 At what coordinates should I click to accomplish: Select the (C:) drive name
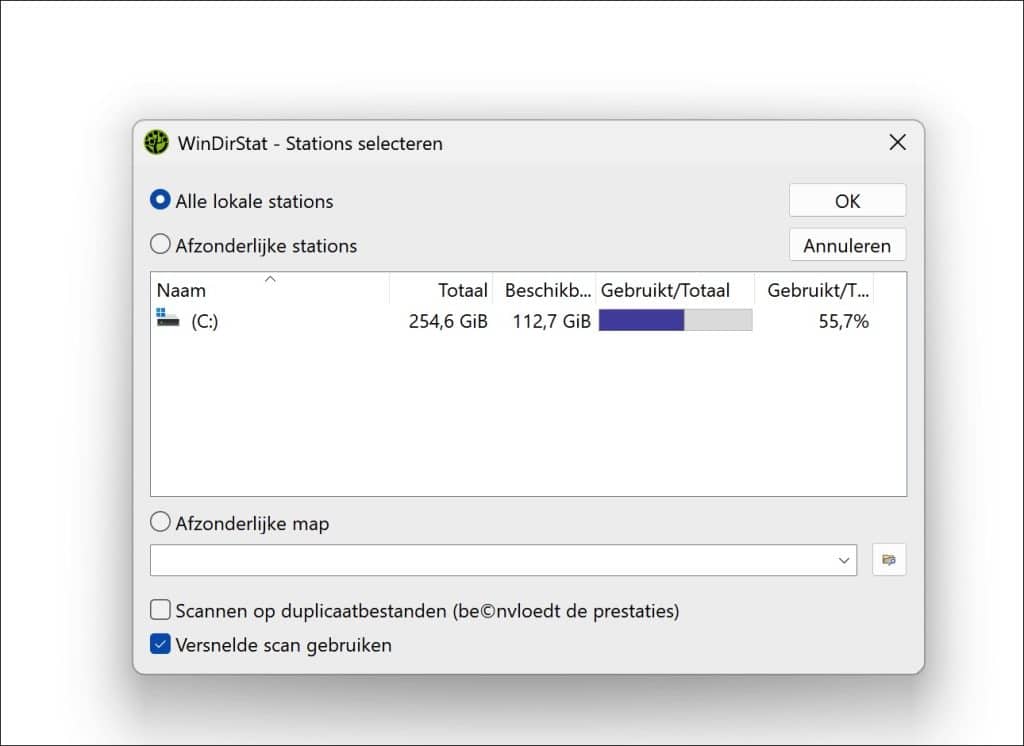204,321
